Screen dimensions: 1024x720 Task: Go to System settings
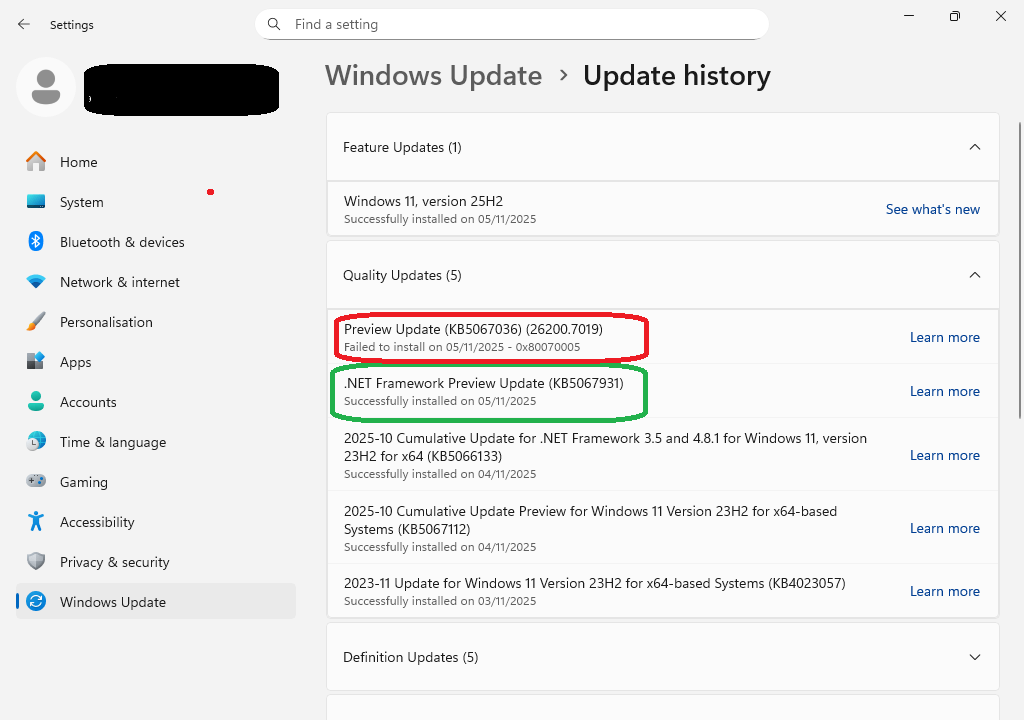pos(156,202)
